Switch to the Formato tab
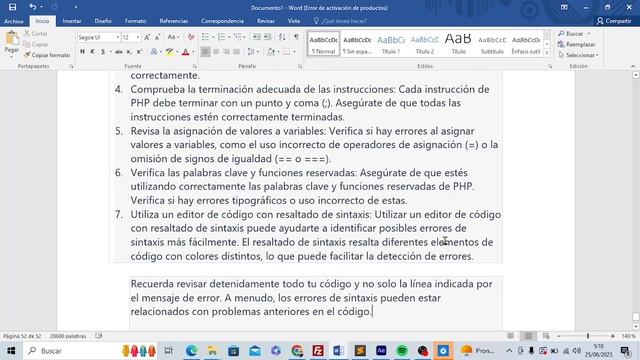The height and width of the screenshot is (360, 640). (x=136, y=21)
